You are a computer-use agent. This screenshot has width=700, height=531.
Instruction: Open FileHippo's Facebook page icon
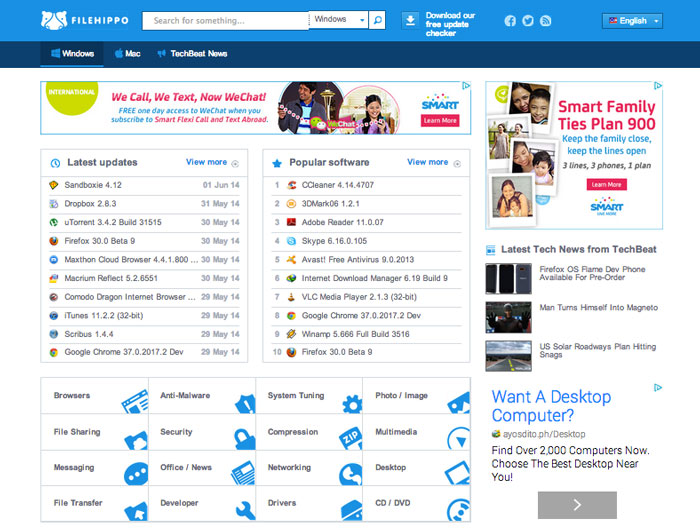click(x=510, y=21)
